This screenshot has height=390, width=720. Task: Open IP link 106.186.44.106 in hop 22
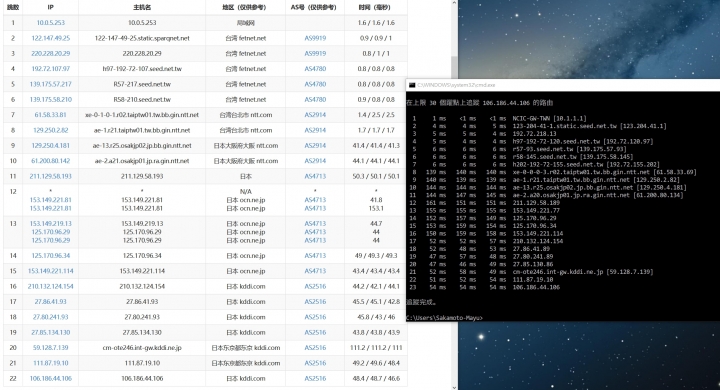click(x=51, y=379)
